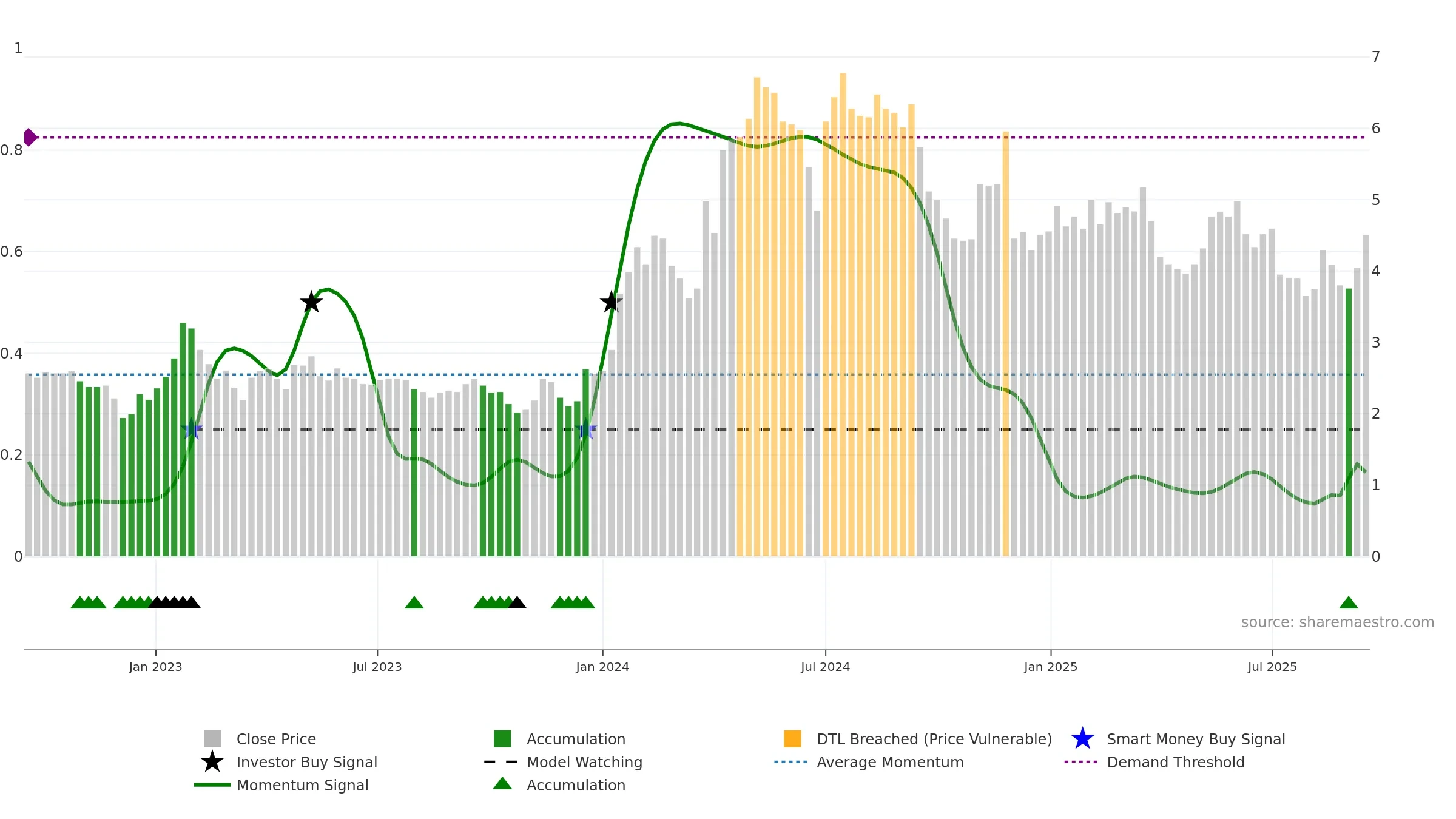Click the sharemaestro.com source text
The height and width of the screenshot is (819, 1456).
click(1338, 622)
